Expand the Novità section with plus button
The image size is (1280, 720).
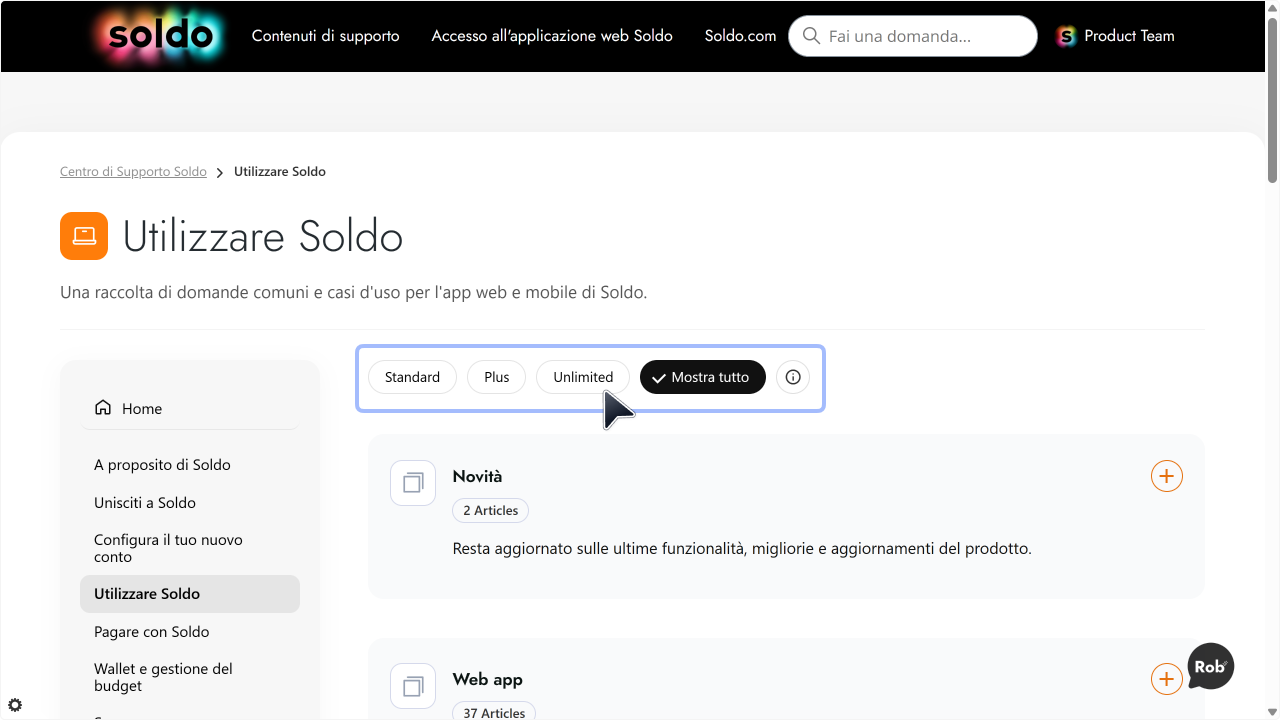(1167, 476)
